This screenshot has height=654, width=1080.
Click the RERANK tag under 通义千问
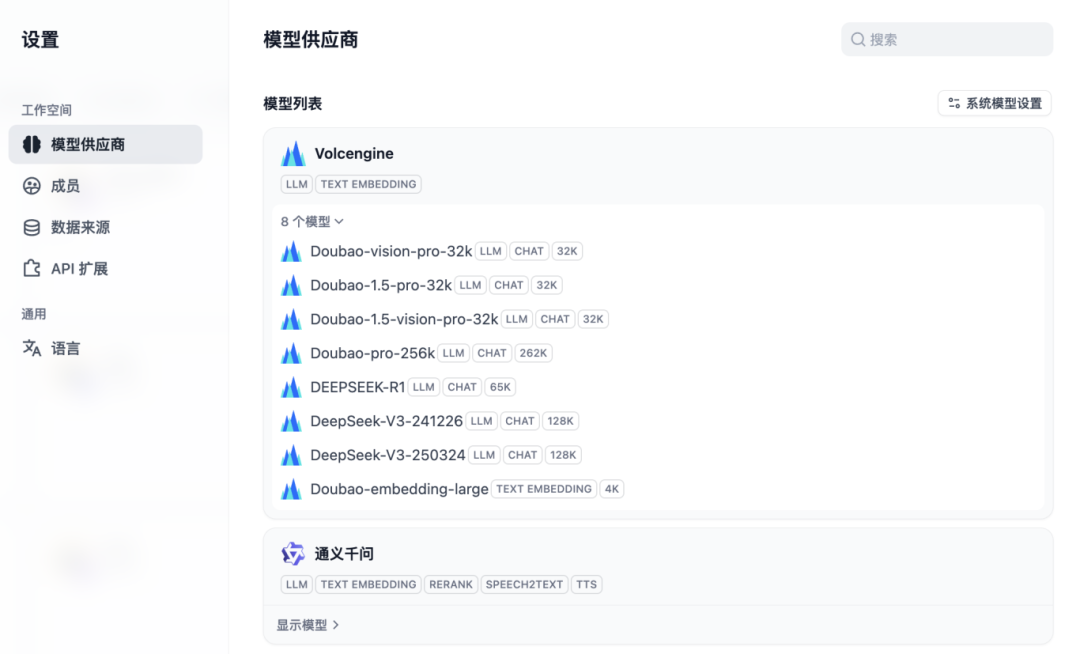click(451, 584)
